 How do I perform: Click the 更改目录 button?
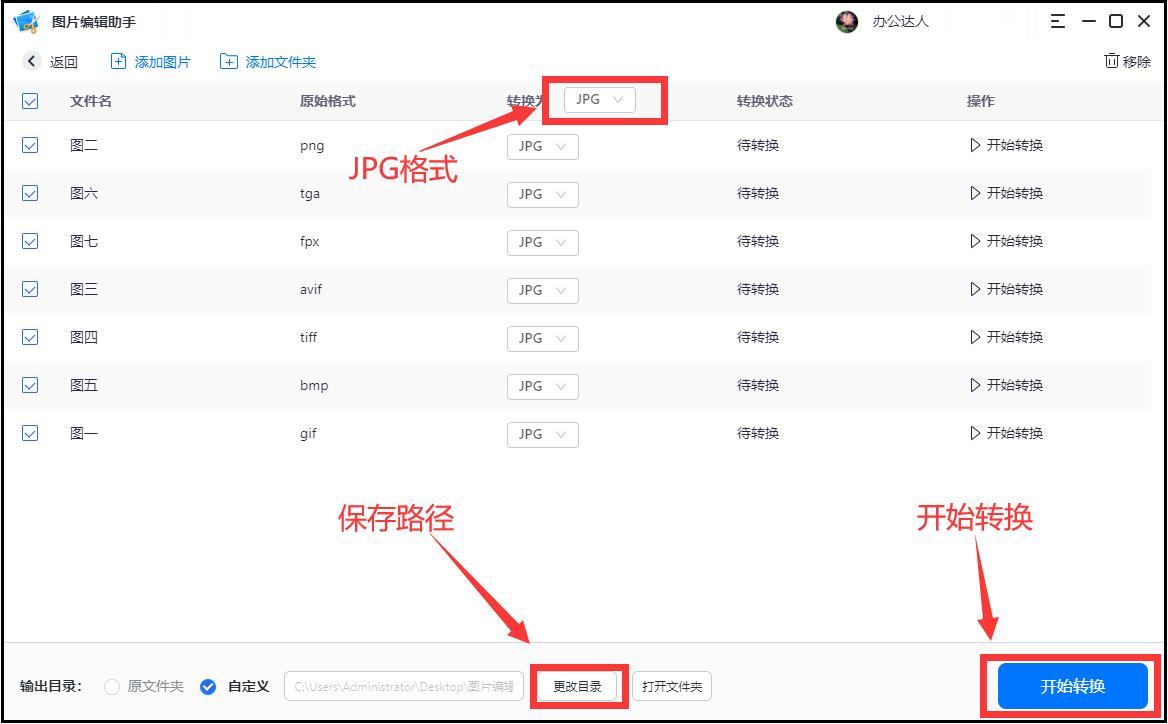578,686
